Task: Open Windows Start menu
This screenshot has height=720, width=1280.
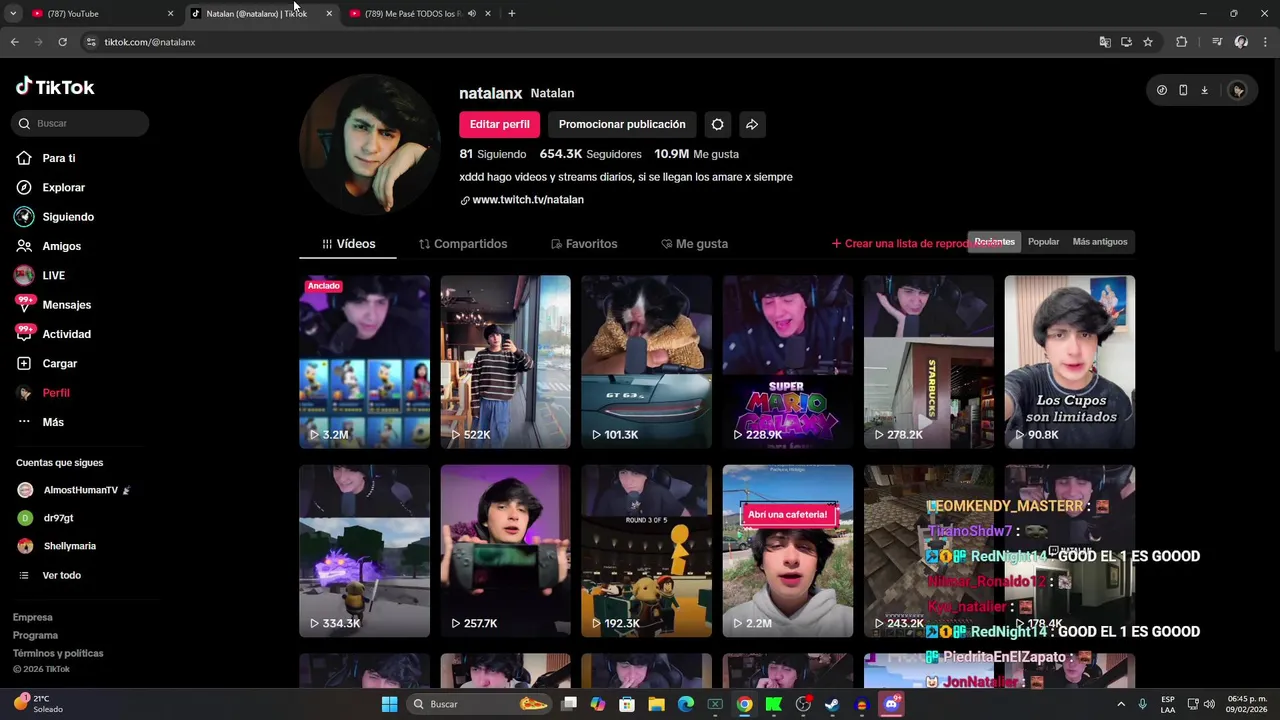Action: [389, 704]
